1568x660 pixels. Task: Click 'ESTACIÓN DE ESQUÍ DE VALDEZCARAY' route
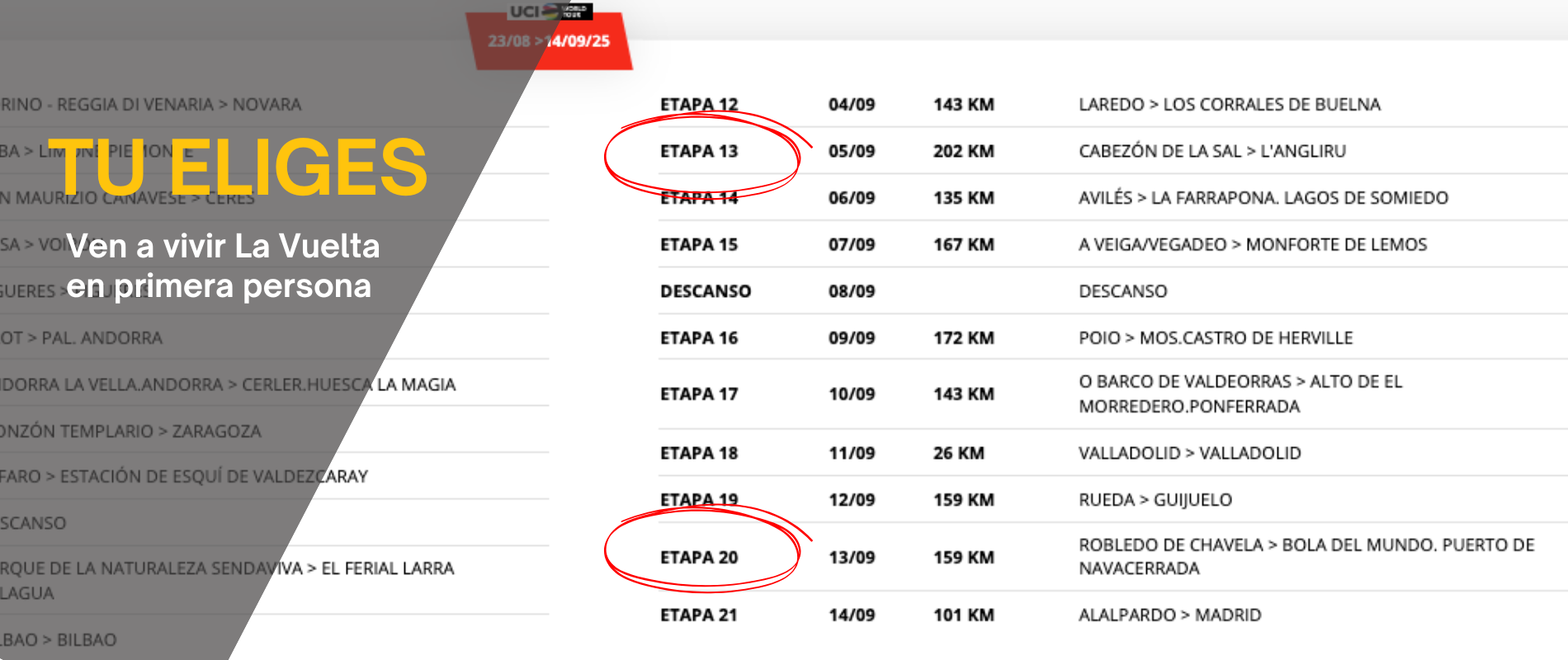coord(214,477)
